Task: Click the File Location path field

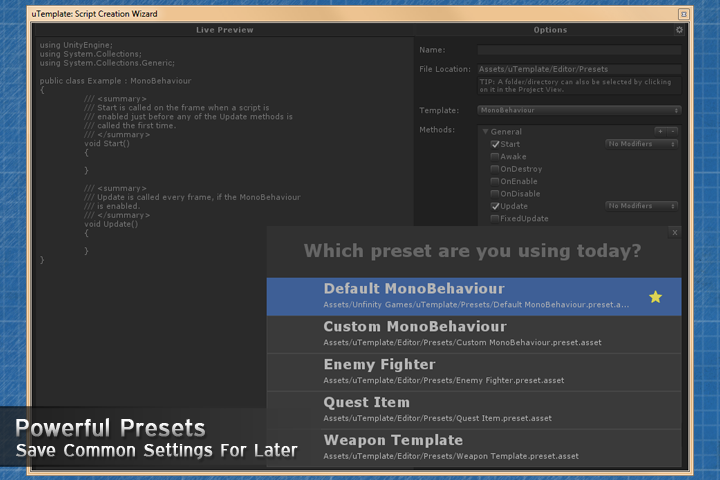Action: (579, 69)
